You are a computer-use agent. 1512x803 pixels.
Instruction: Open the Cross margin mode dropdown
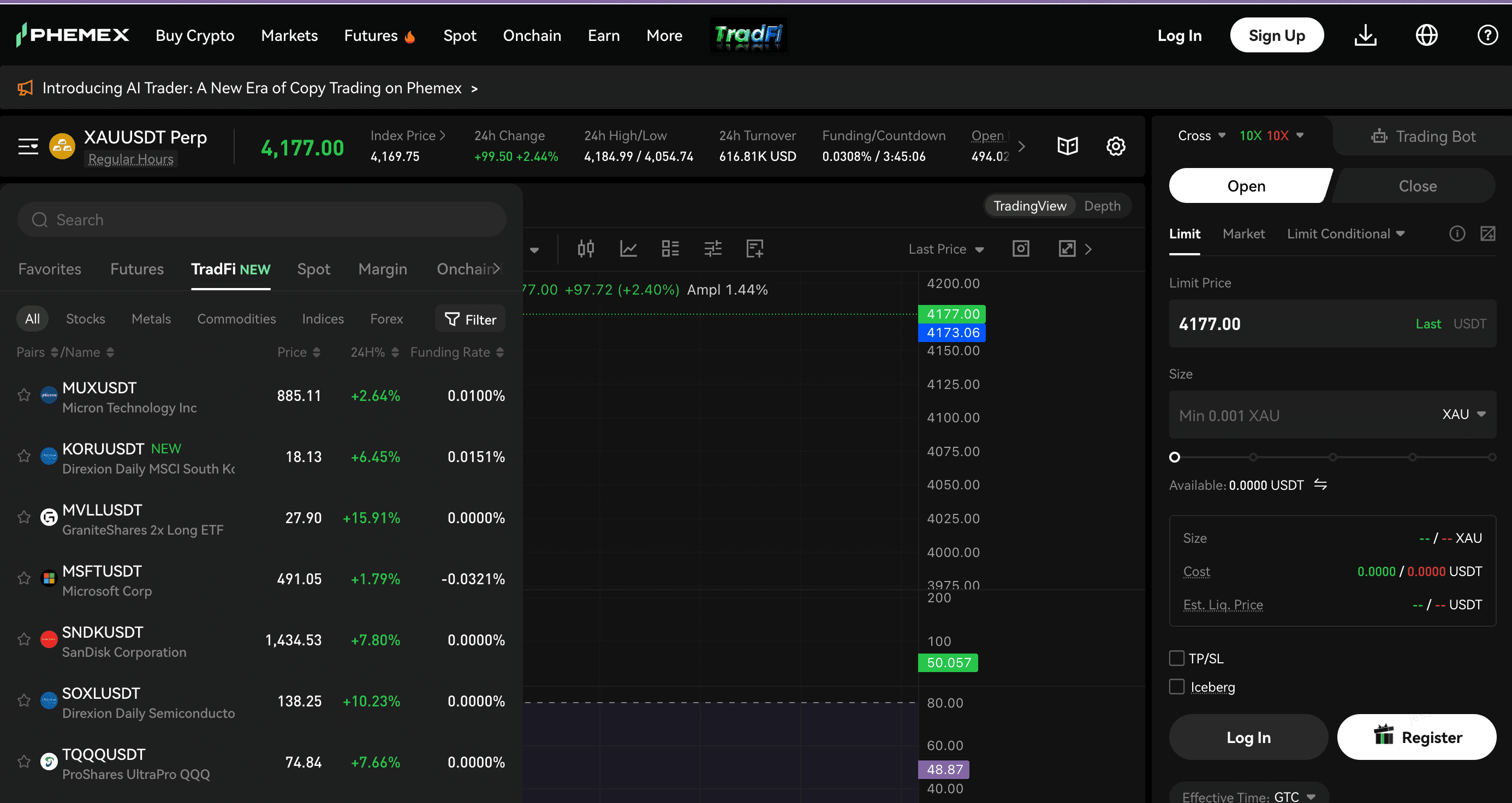point(1201,135)
